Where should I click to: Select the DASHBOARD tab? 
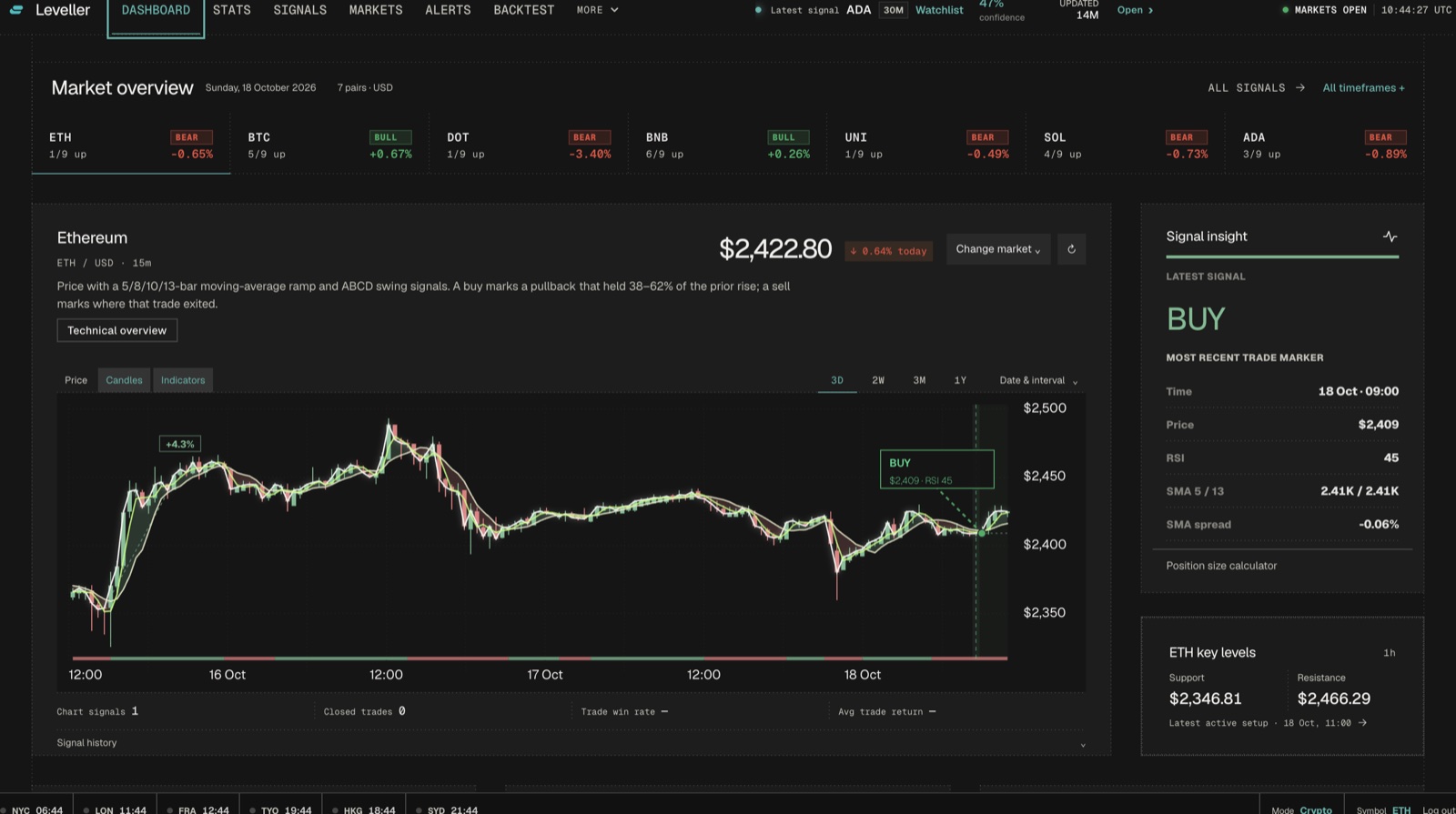click(x=156, y=12)
